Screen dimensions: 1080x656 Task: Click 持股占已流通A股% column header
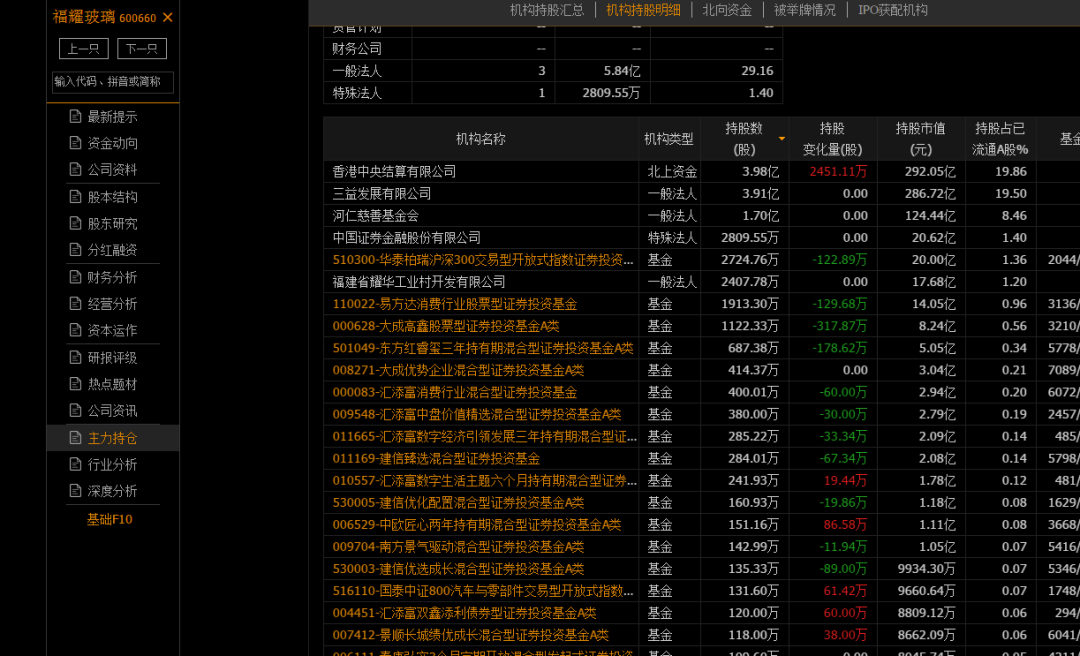[1000, 139]
